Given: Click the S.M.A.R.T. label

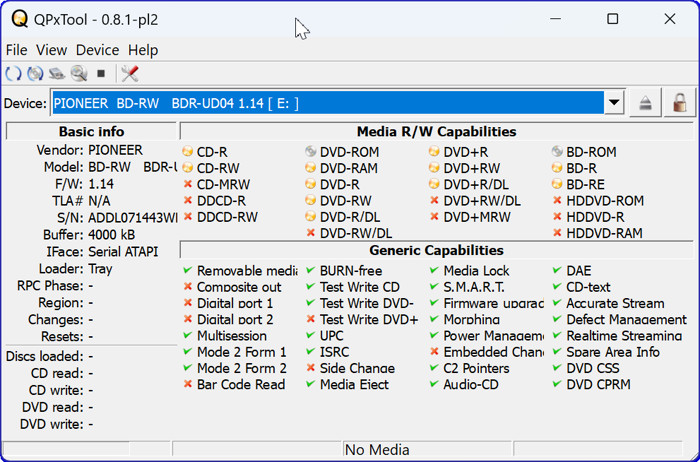Looking at the screenshot, I should [474, 287].
